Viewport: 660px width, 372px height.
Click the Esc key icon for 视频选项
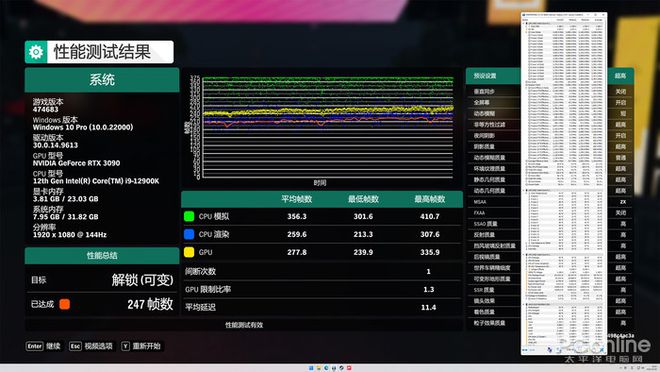(x=75, y=346)
